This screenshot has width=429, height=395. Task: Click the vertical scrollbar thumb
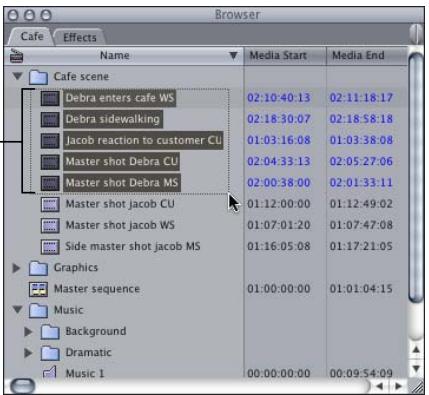pos(417,178)
